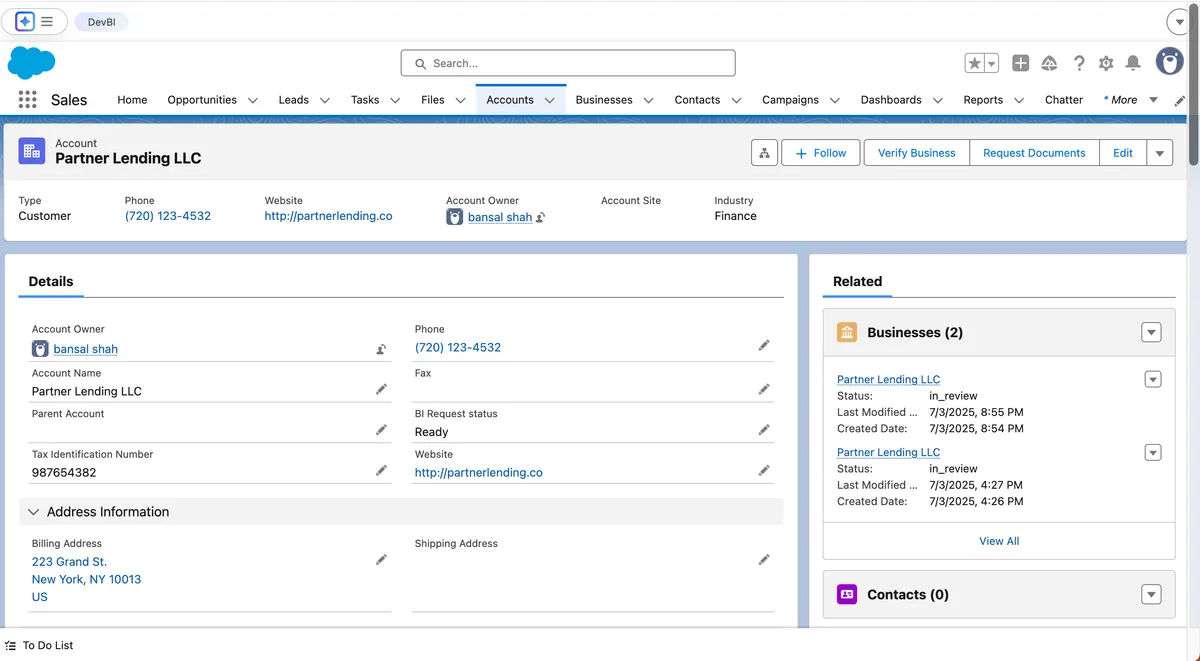Click the View Account Hierarchy icon
This screenshot has width=1200, height=661.
(764, 153)
